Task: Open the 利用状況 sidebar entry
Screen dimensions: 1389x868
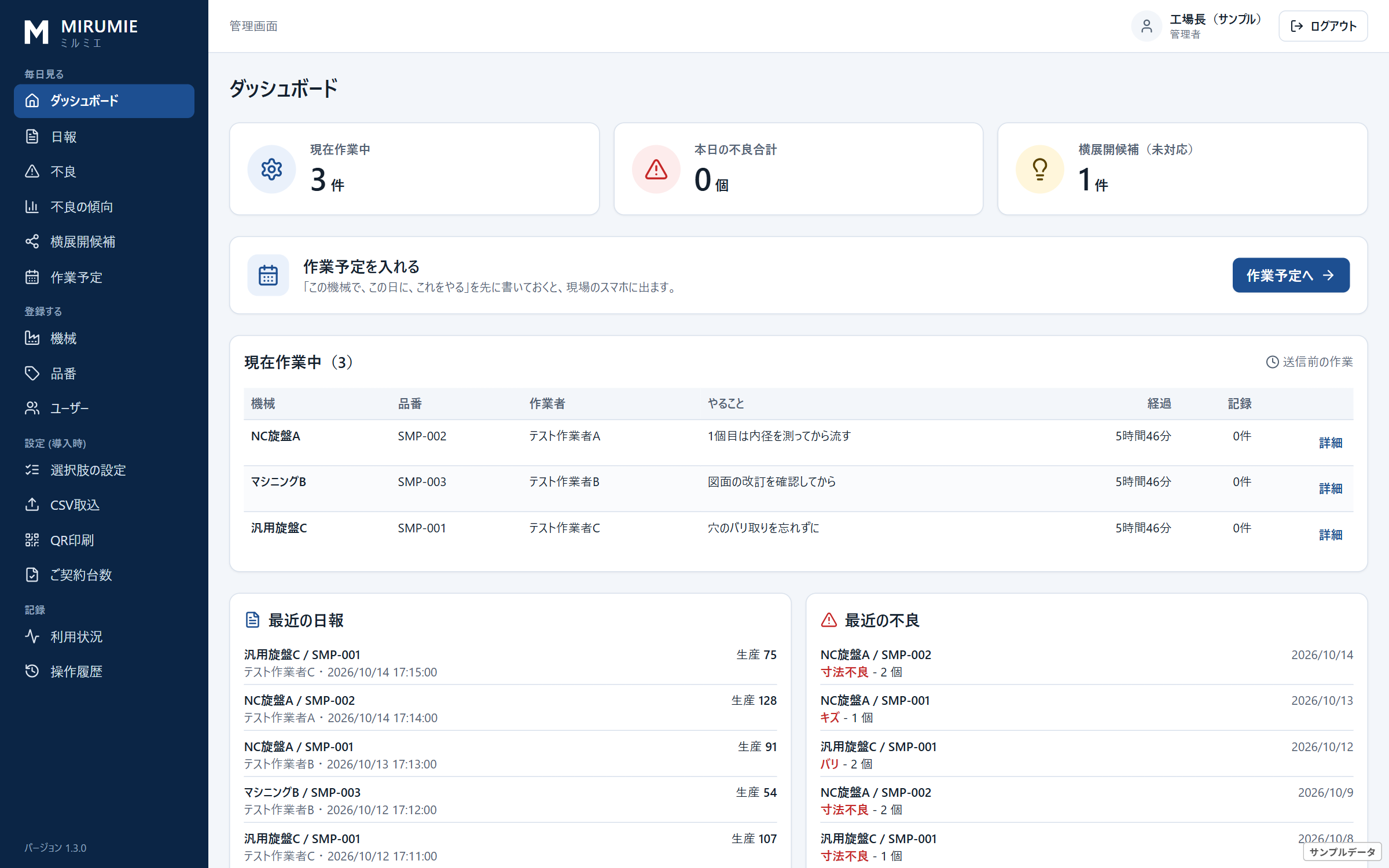Action: [x=104, y=637]
